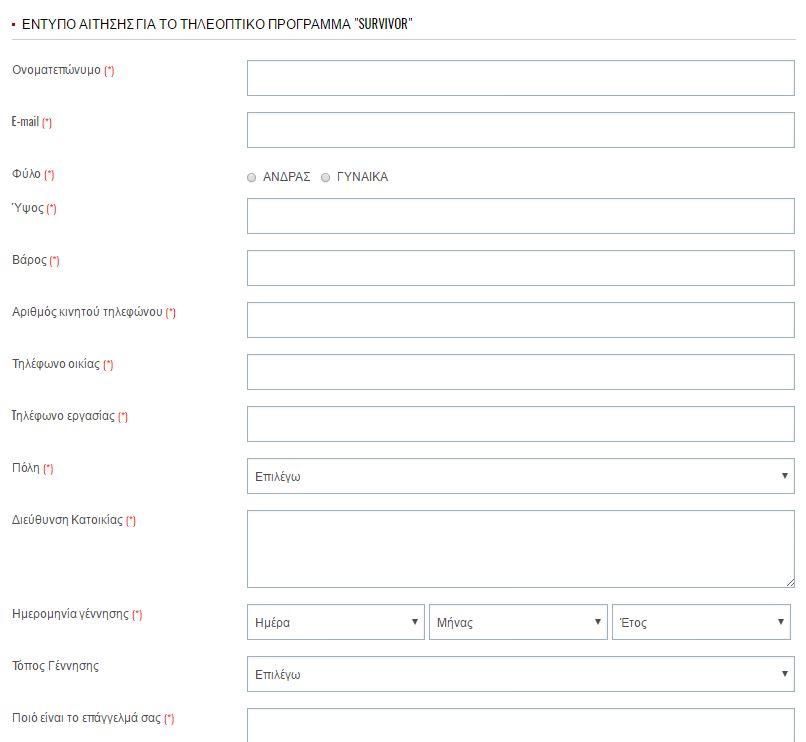Click the Ύψος input field
The height and width of the screenshot is (742, 806).
tap(520, 216)
